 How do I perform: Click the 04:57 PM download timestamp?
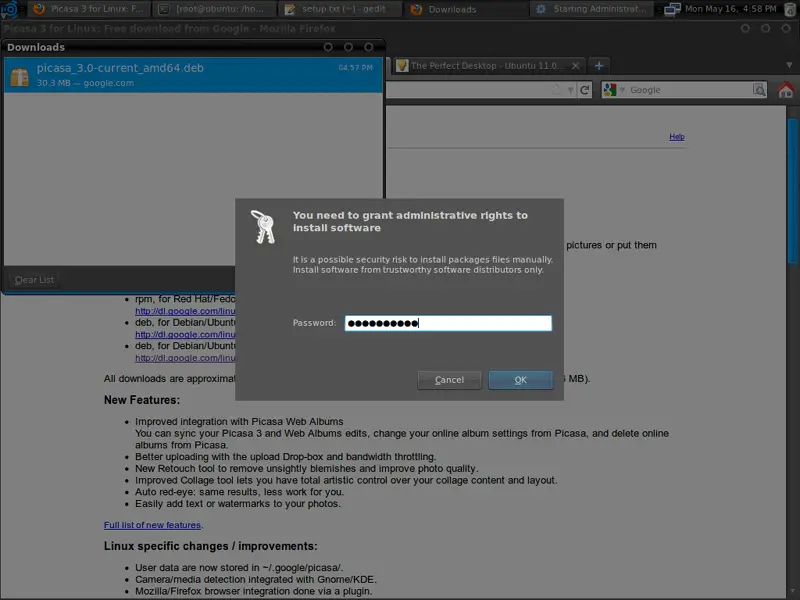[x=356, y=67]
